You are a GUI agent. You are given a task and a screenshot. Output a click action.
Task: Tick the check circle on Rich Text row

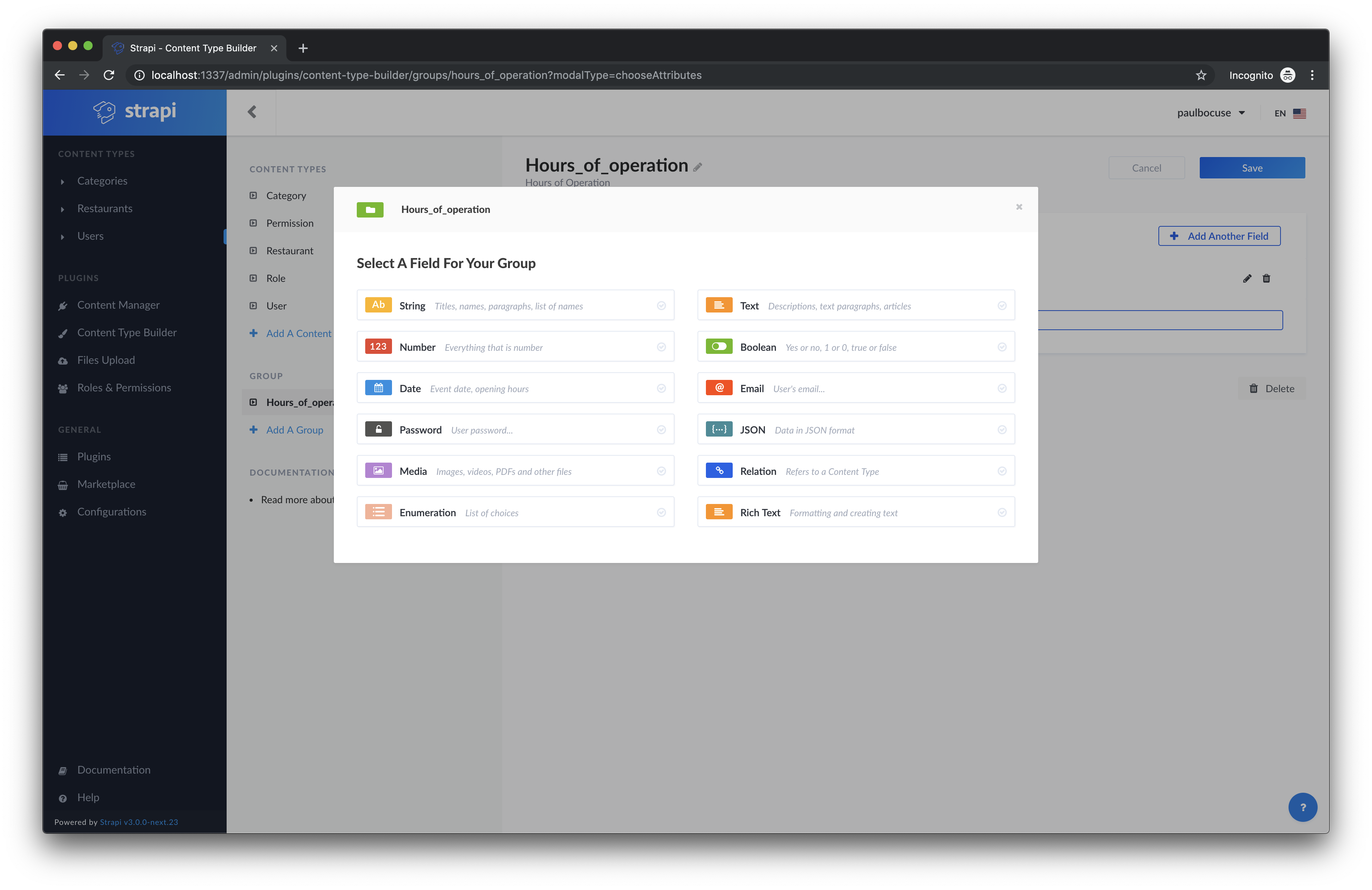1002,513
